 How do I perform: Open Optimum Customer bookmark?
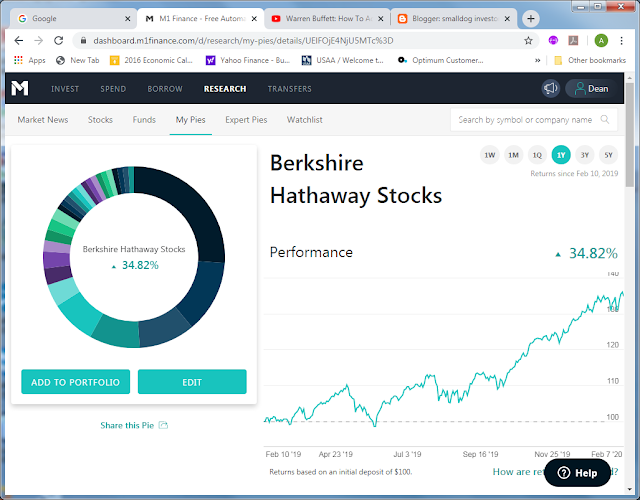click(440, 60)
